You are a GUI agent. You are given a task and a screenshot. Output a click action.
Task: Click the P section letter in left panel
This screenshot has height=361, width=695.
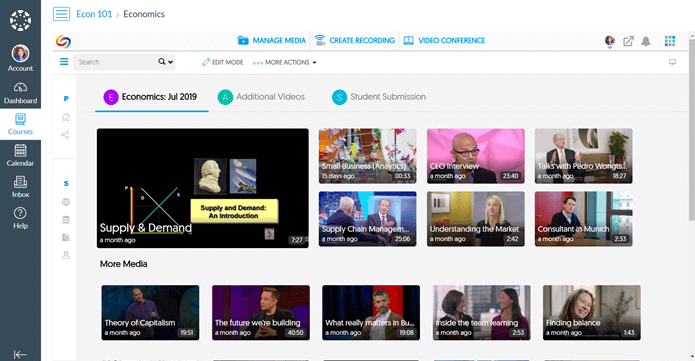pos(66,99)
